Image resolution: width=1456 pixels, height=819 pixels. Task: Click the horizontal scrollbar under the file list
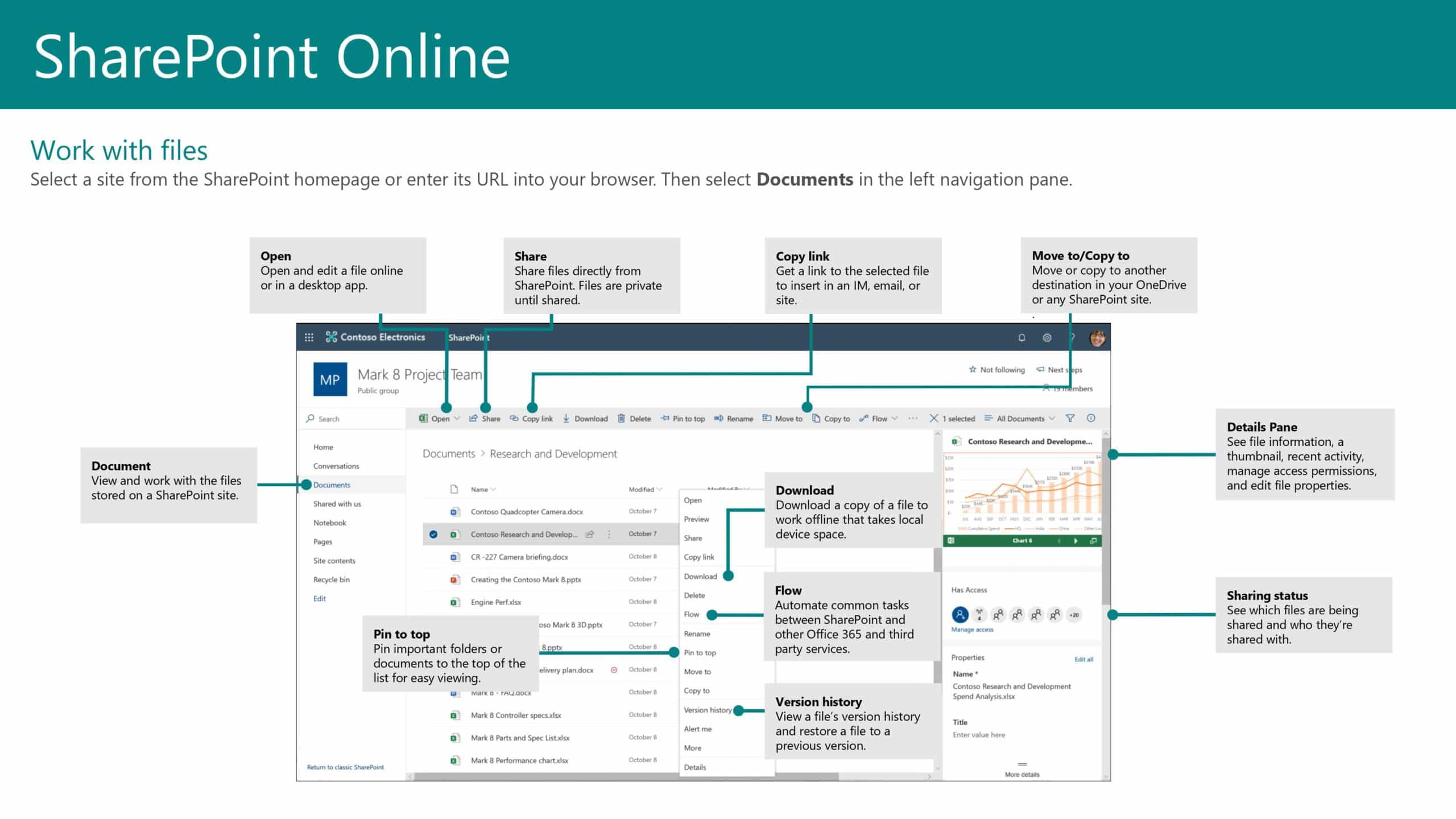point(626,776)
